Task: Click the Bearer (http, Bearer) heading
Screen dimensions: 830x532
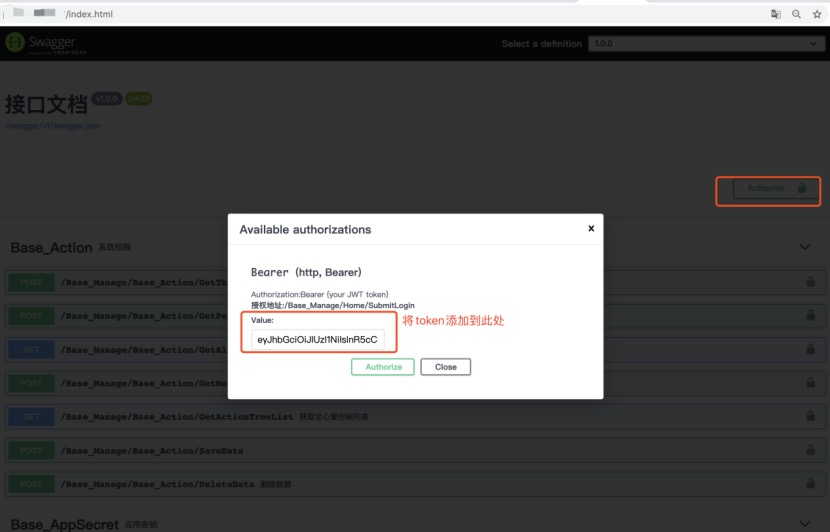Action: click(306, 272)
